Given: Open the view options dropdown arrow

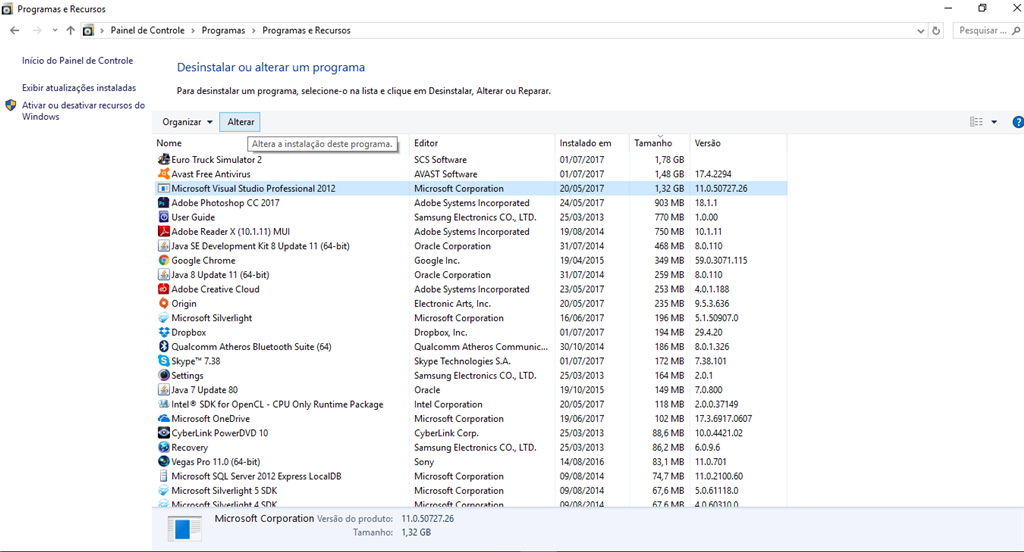Looking at the screenshot, I should pyautogui.click(x=994, y=122).
